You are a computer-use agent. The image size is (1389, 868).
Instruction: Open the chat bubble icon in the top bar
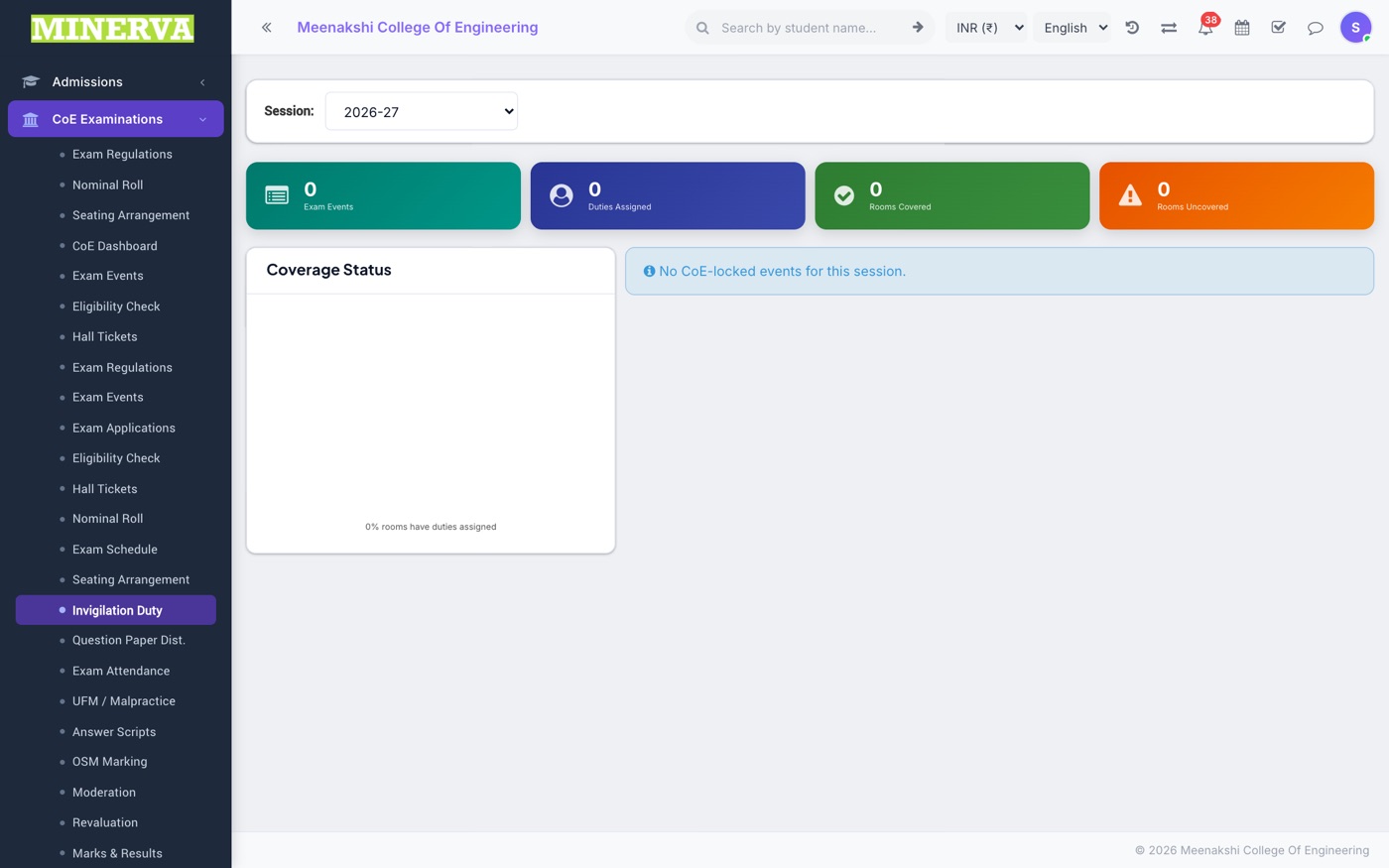[1316, 28]
